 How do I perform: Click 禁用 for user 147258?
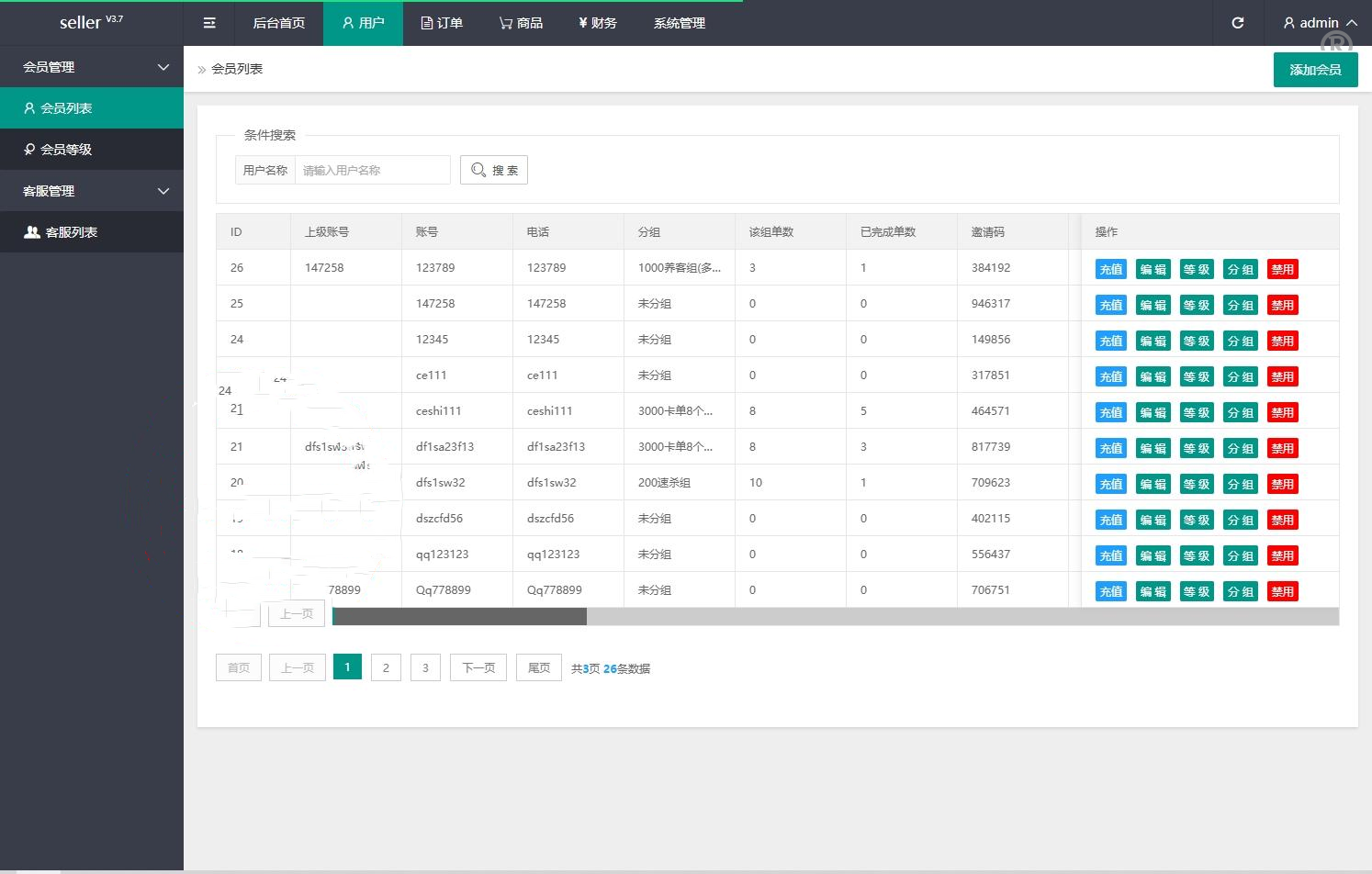1282,305
